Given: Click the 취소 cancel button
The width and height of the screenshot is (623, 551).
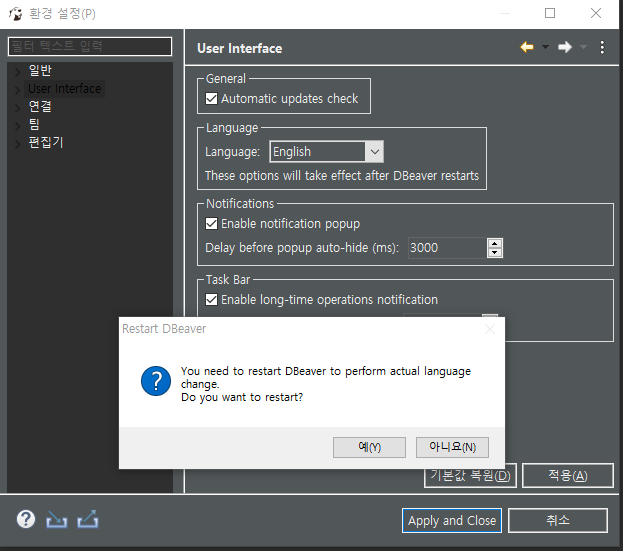Looking at the screenshot, I should (x=558, y=520).
